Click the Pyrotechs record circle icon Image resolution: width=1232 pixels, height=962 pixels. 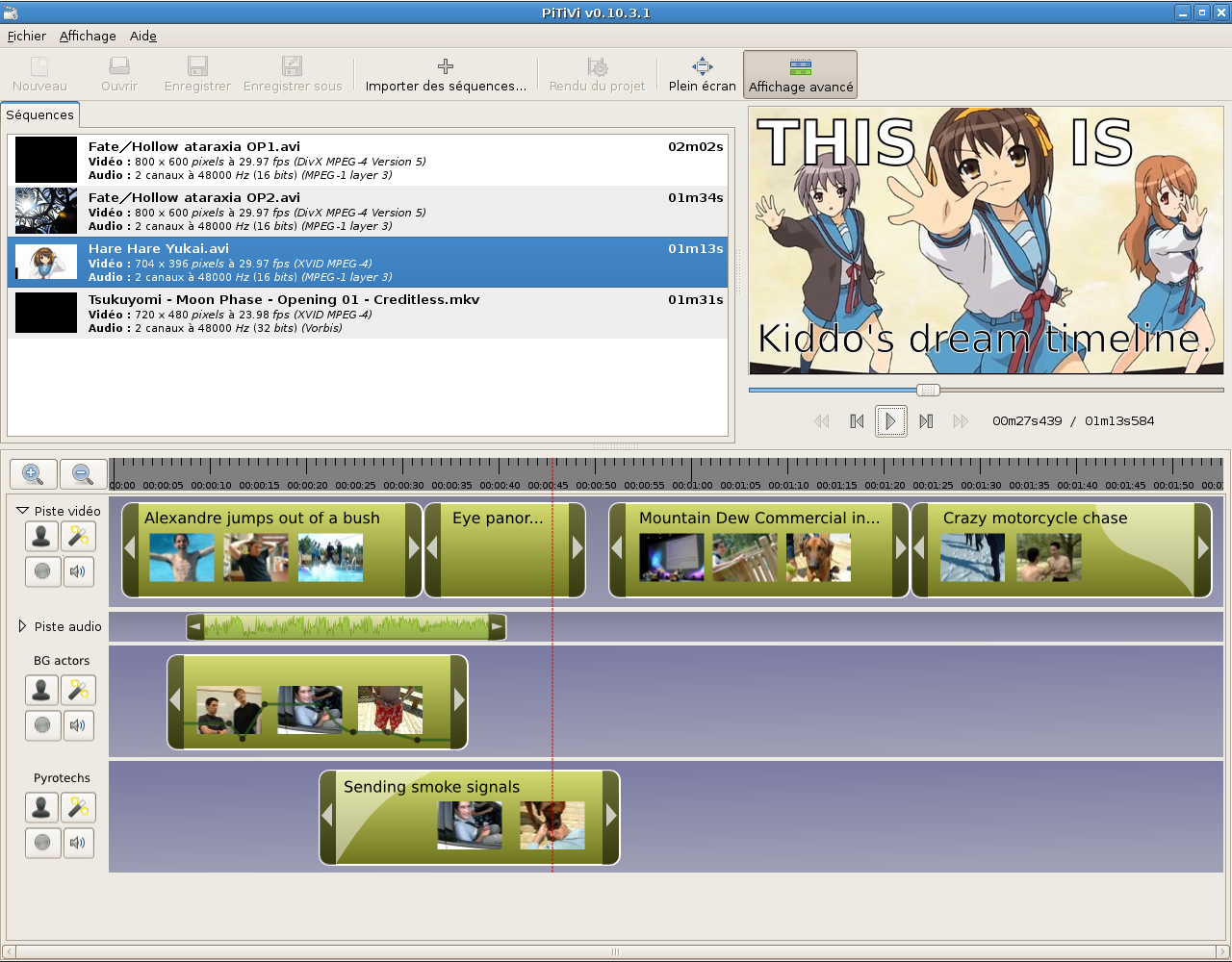[42, 843]
